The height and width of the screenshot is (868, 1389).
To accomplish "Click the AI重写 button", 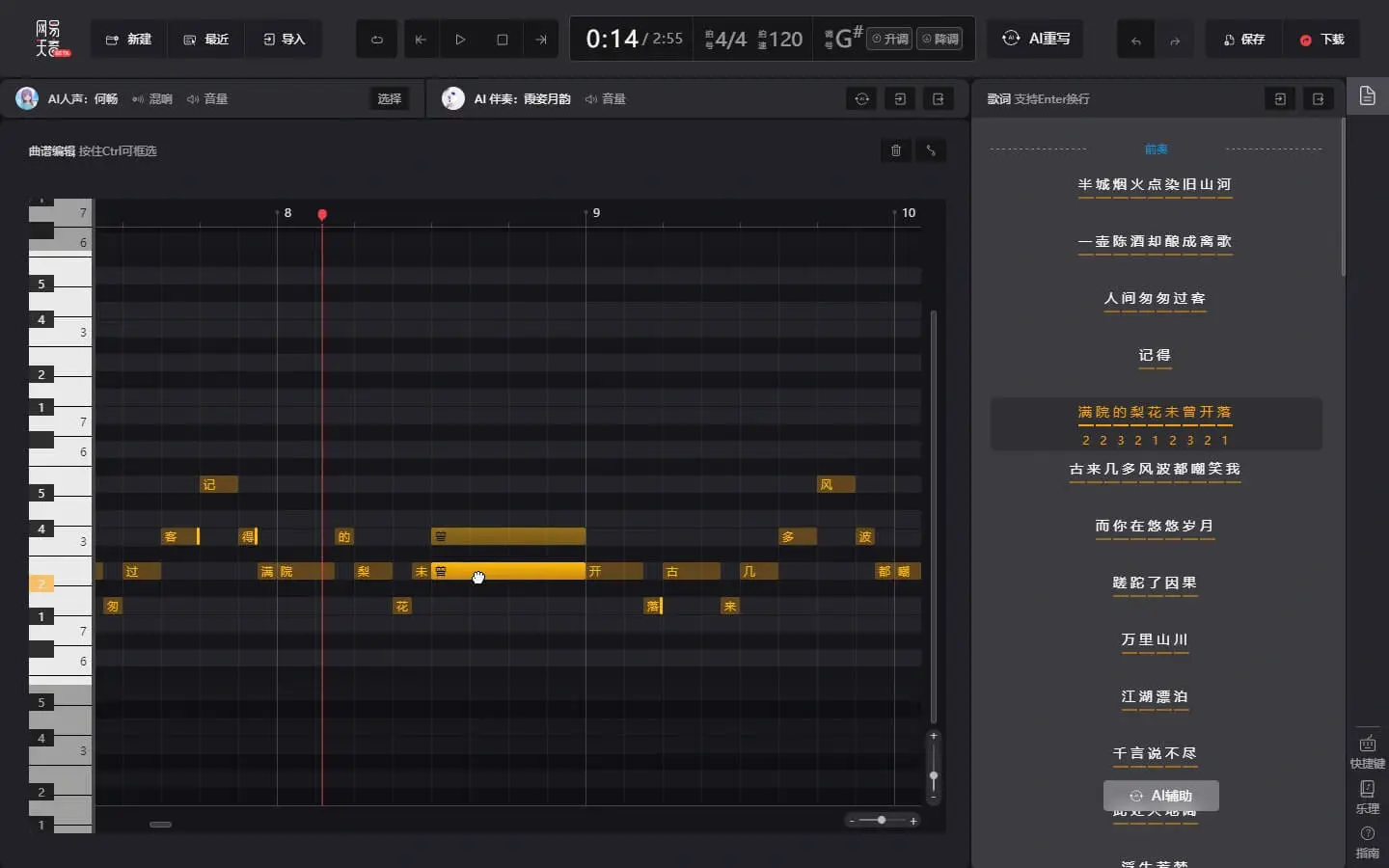I will [x=1036, y=39].
